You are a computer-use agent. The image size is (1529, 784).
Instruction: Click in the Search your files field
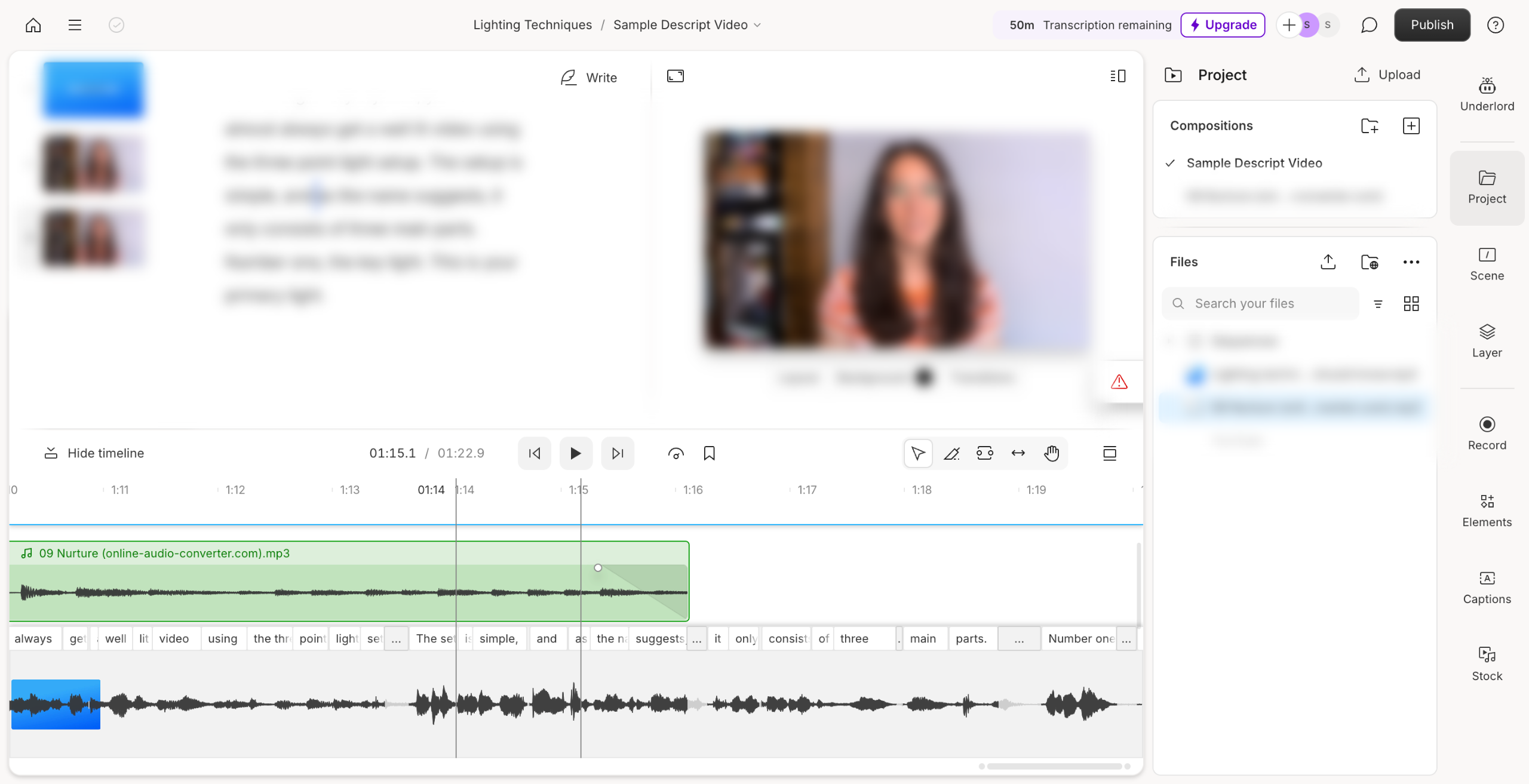pyautogui.click(x=1260, y=304)
